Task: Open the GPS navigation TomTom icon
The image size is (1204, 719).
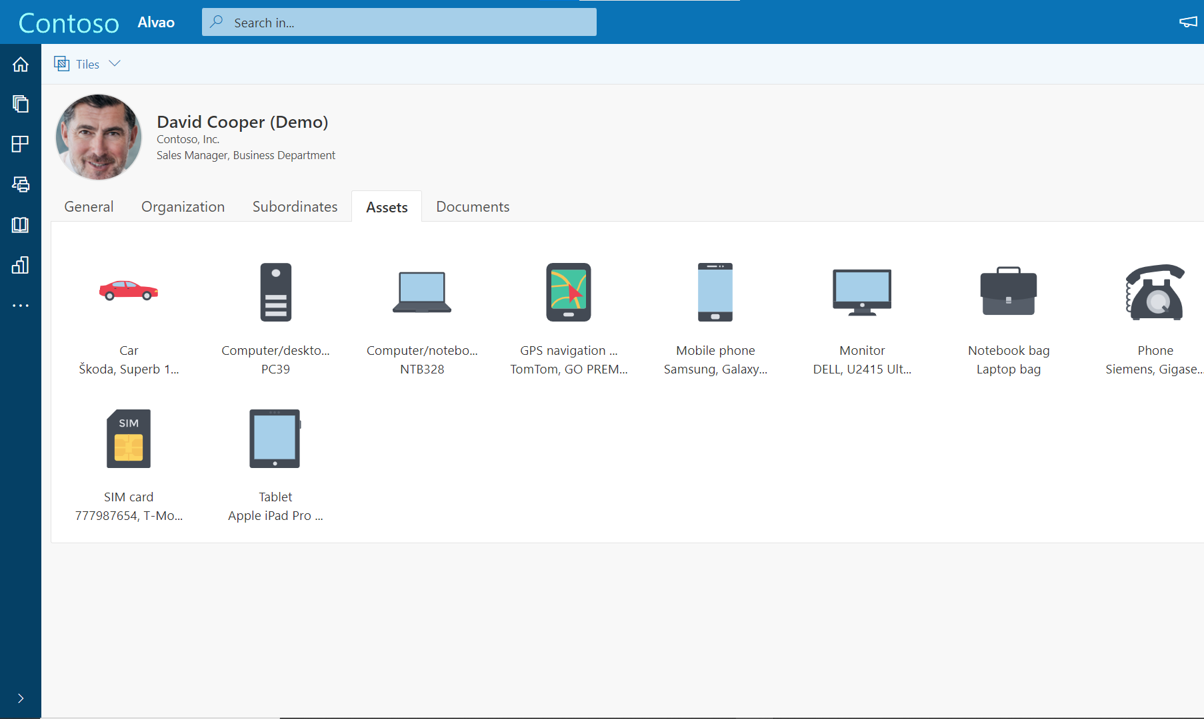Action: pos(569,292)
